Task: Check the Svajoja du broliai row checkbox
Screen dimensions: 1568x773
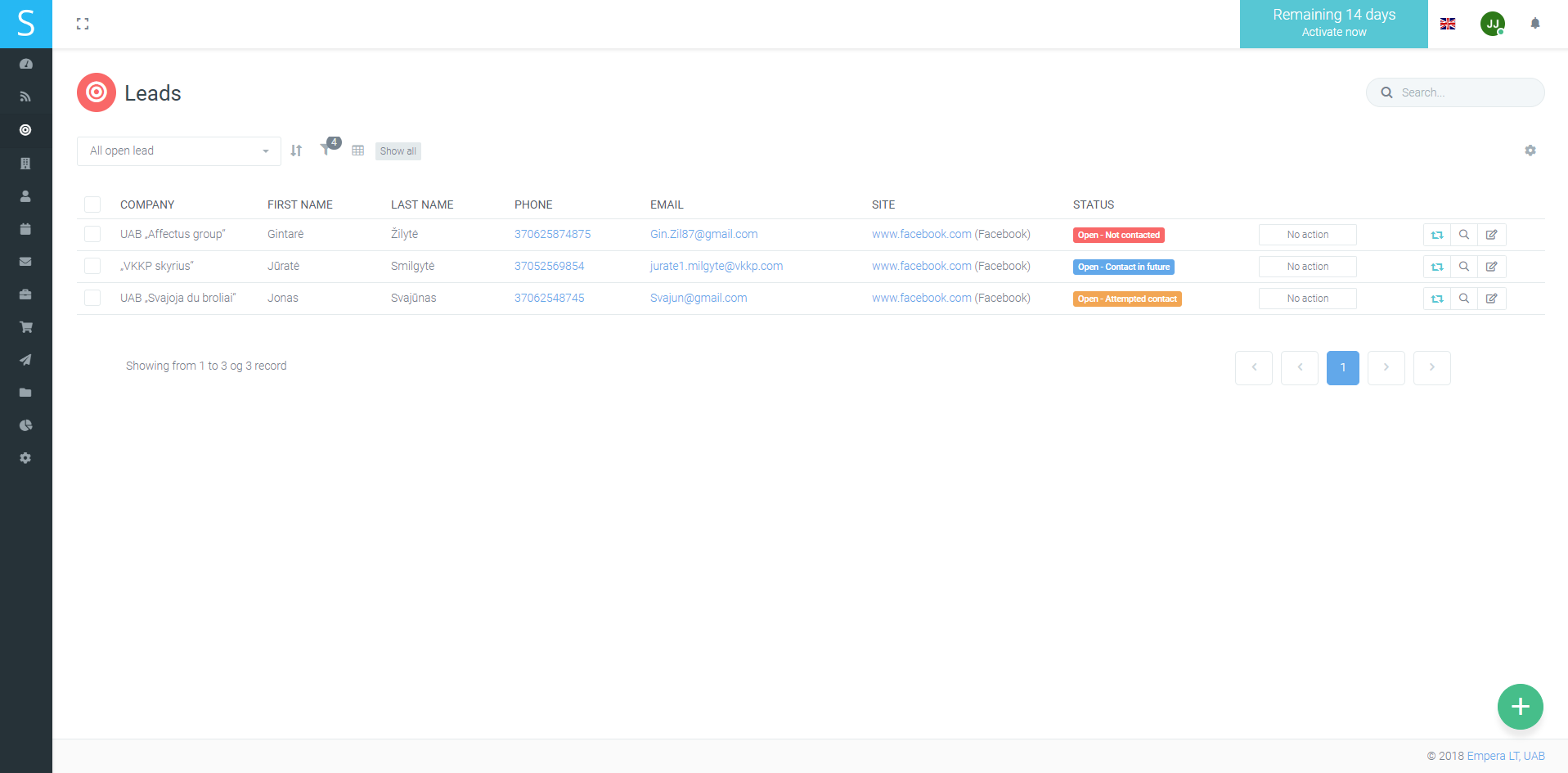Action: (92, 298)
